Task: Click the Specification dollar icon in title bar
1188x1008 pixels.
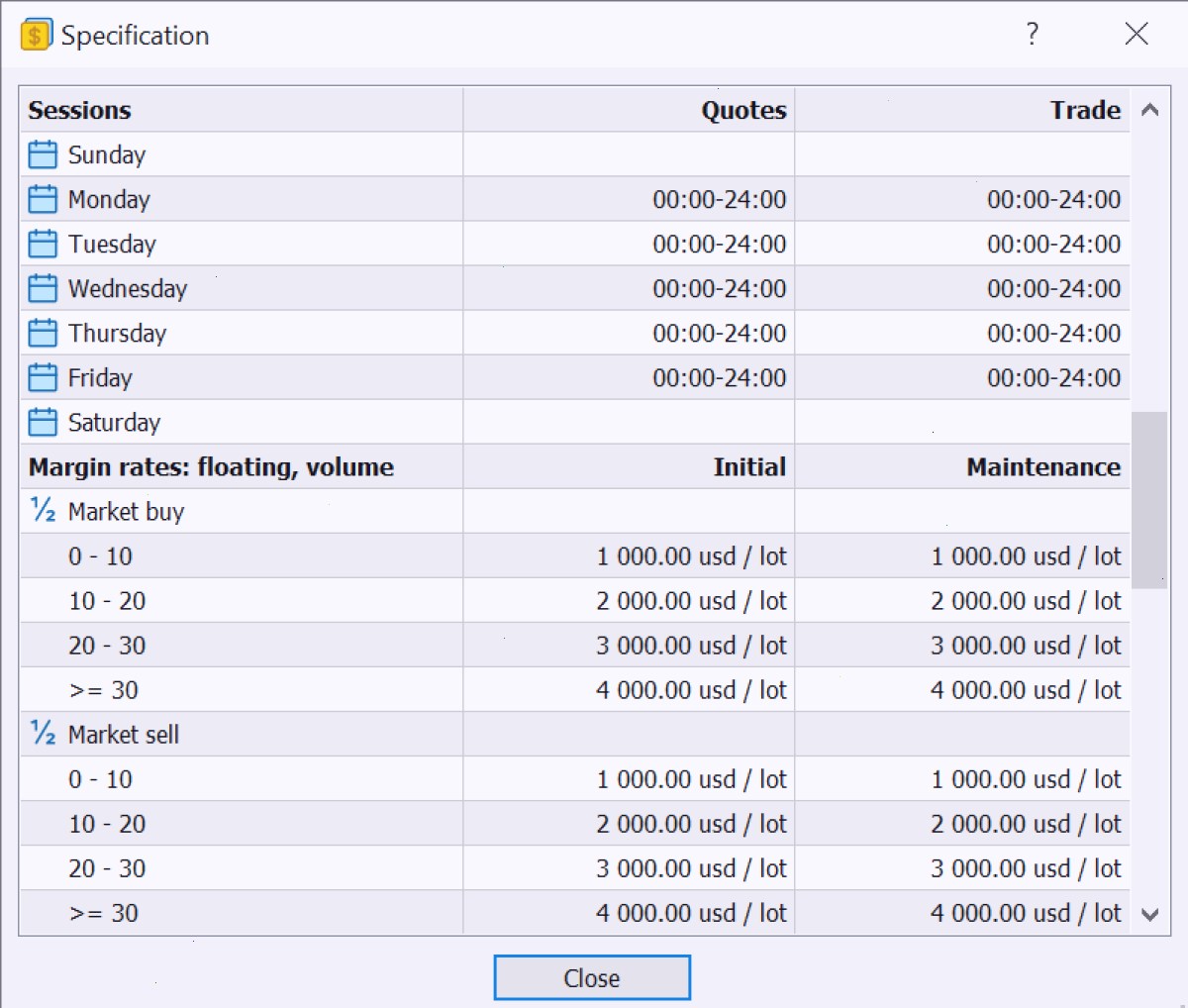Action: tap(36, 35)
